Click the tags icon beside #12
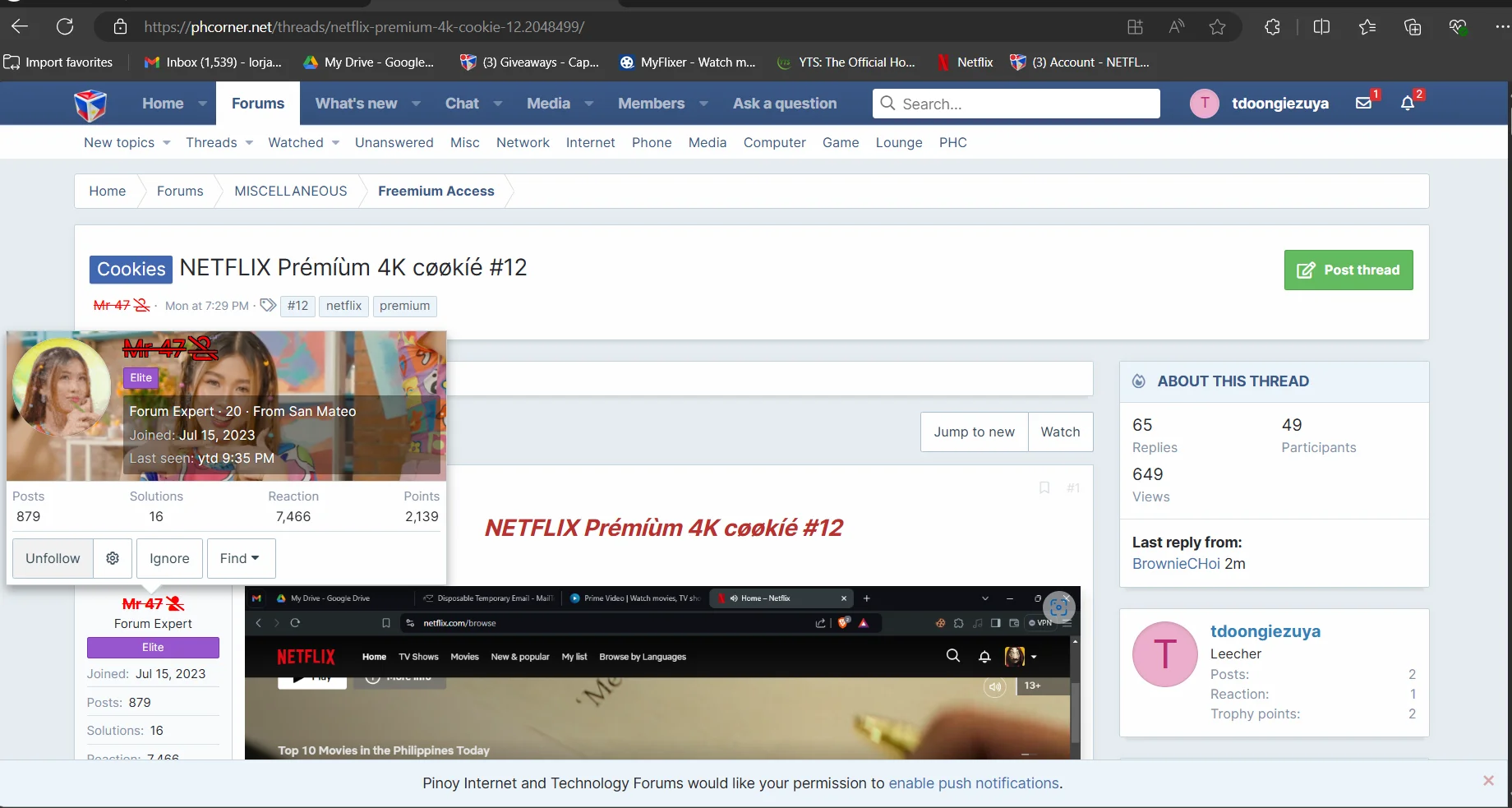 coord(268,305)
